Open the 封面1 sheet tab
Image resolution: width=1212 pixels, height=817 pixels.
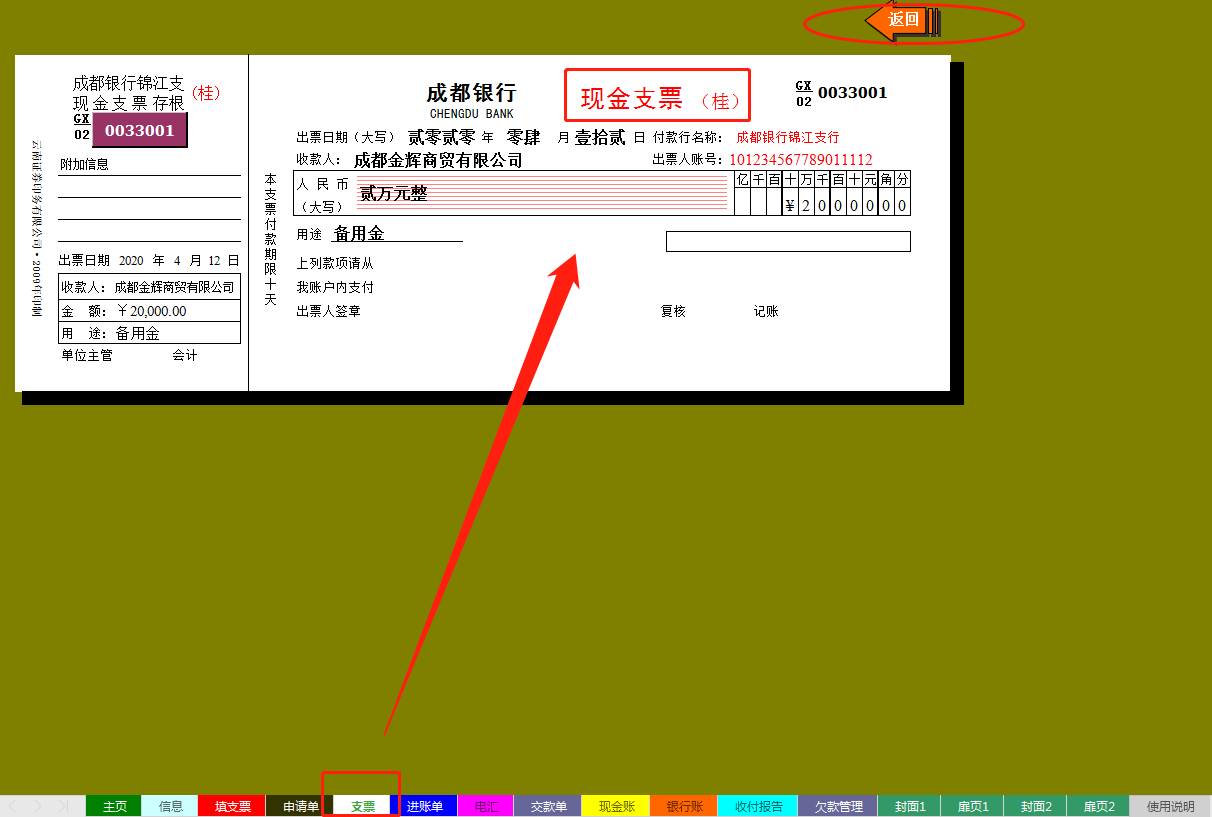coord(910,806)
